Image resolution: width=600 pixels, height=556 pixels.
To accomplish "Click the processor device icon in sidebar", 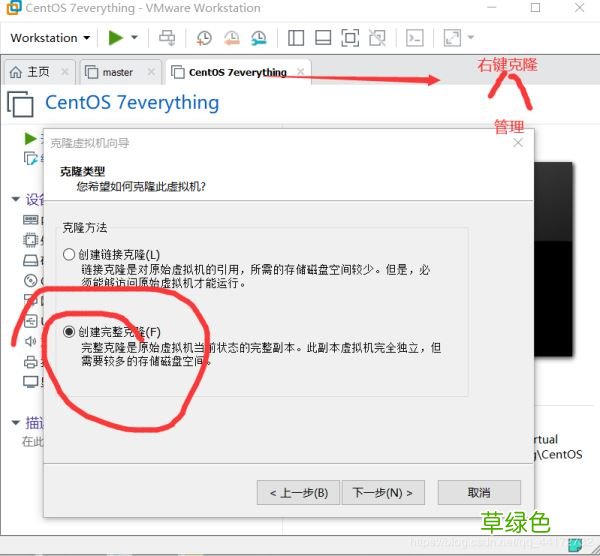I will pos(31,240).
